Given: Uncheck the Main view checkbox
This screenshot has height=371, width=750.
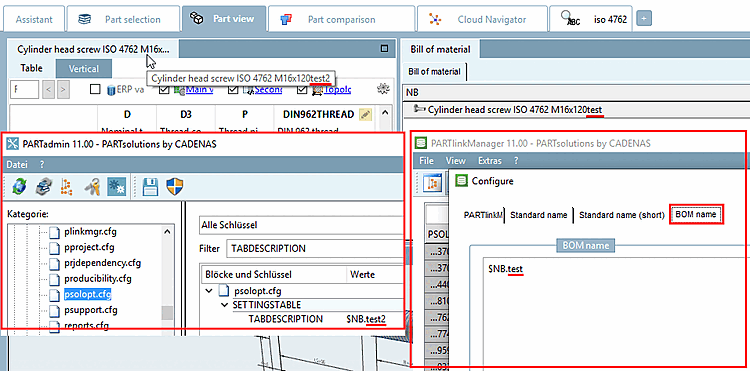Looking at the screenshot, I should coord(164,89).
